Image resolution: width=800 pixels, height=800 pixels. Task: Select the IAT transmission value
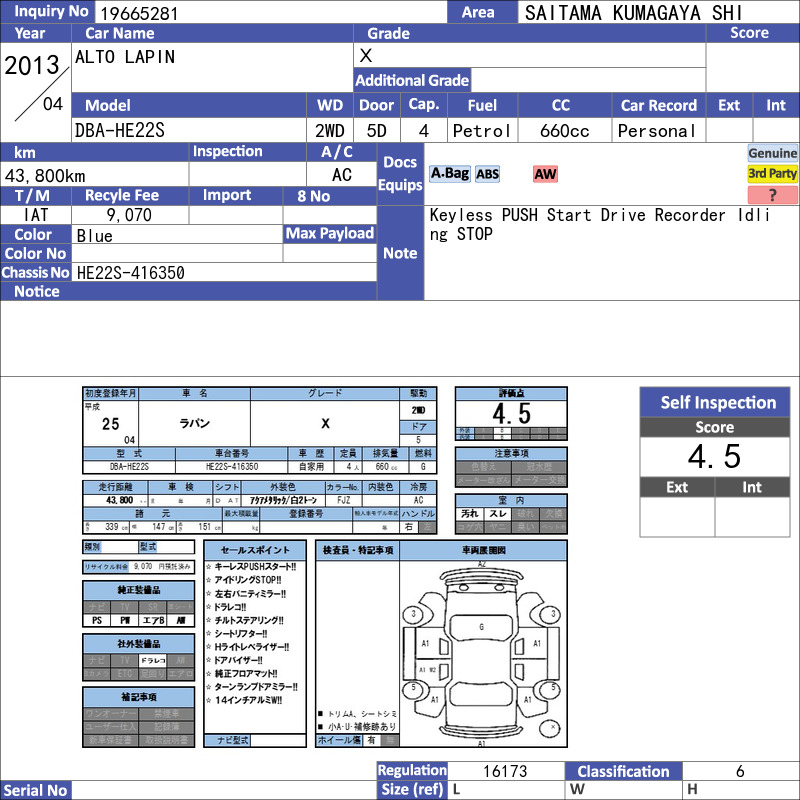(x=36, y=215)
